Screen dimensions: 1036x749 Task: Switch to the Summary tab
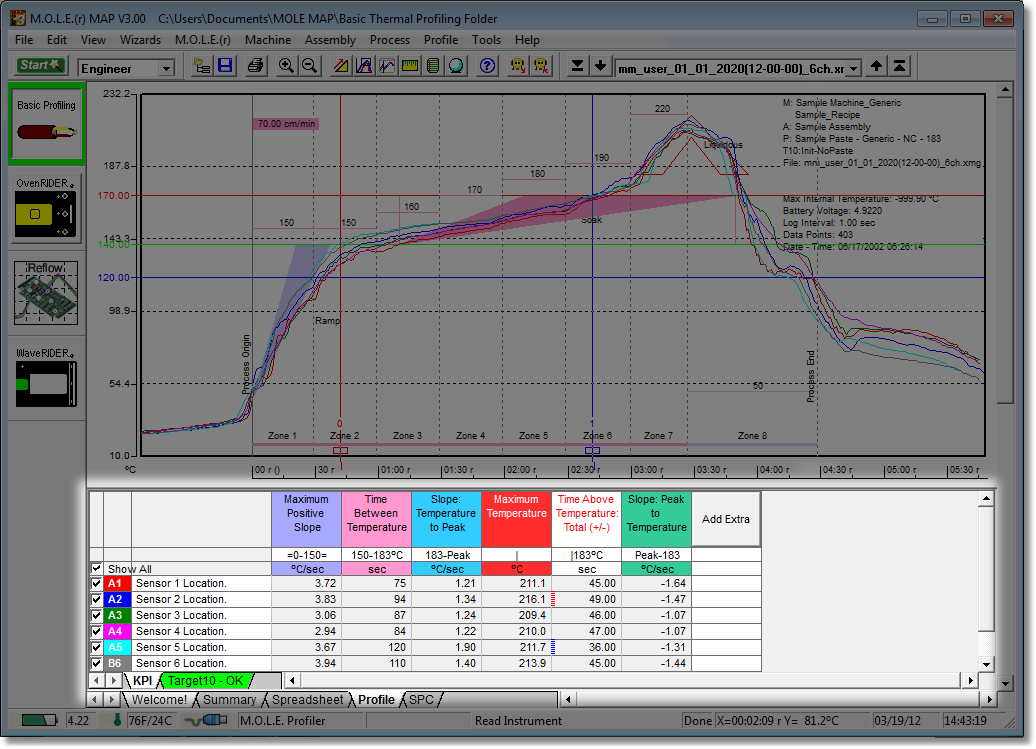pyautogui.click(x=229, y=699)
